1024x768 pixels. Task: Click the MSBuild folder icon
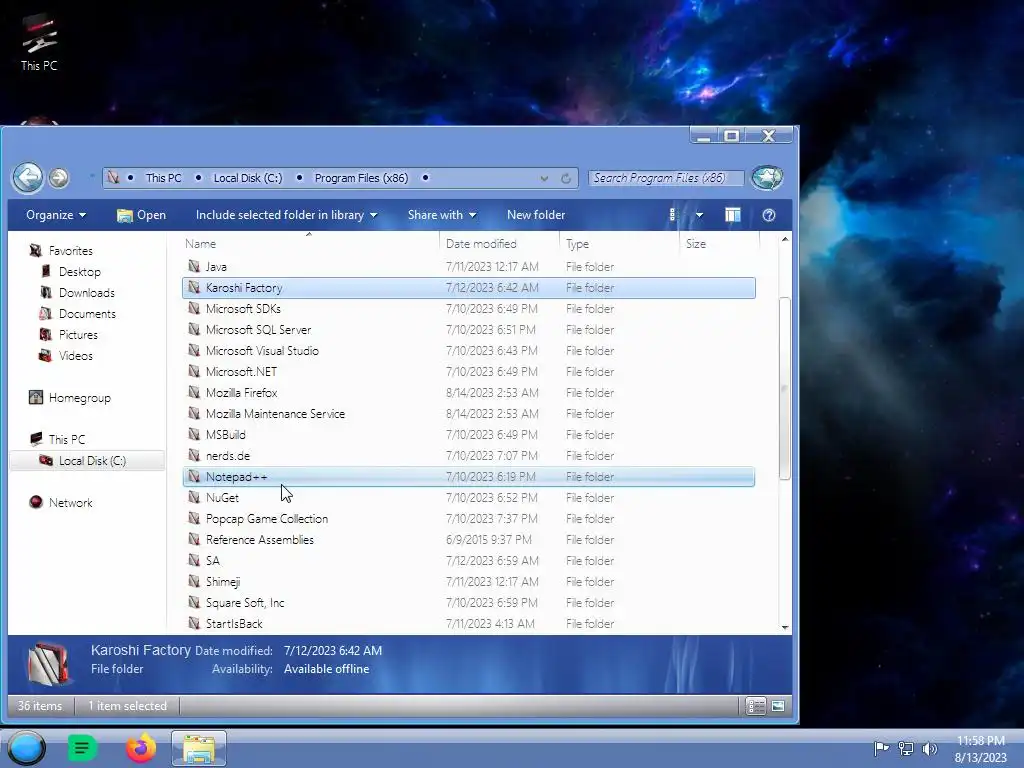pos(194,434)
